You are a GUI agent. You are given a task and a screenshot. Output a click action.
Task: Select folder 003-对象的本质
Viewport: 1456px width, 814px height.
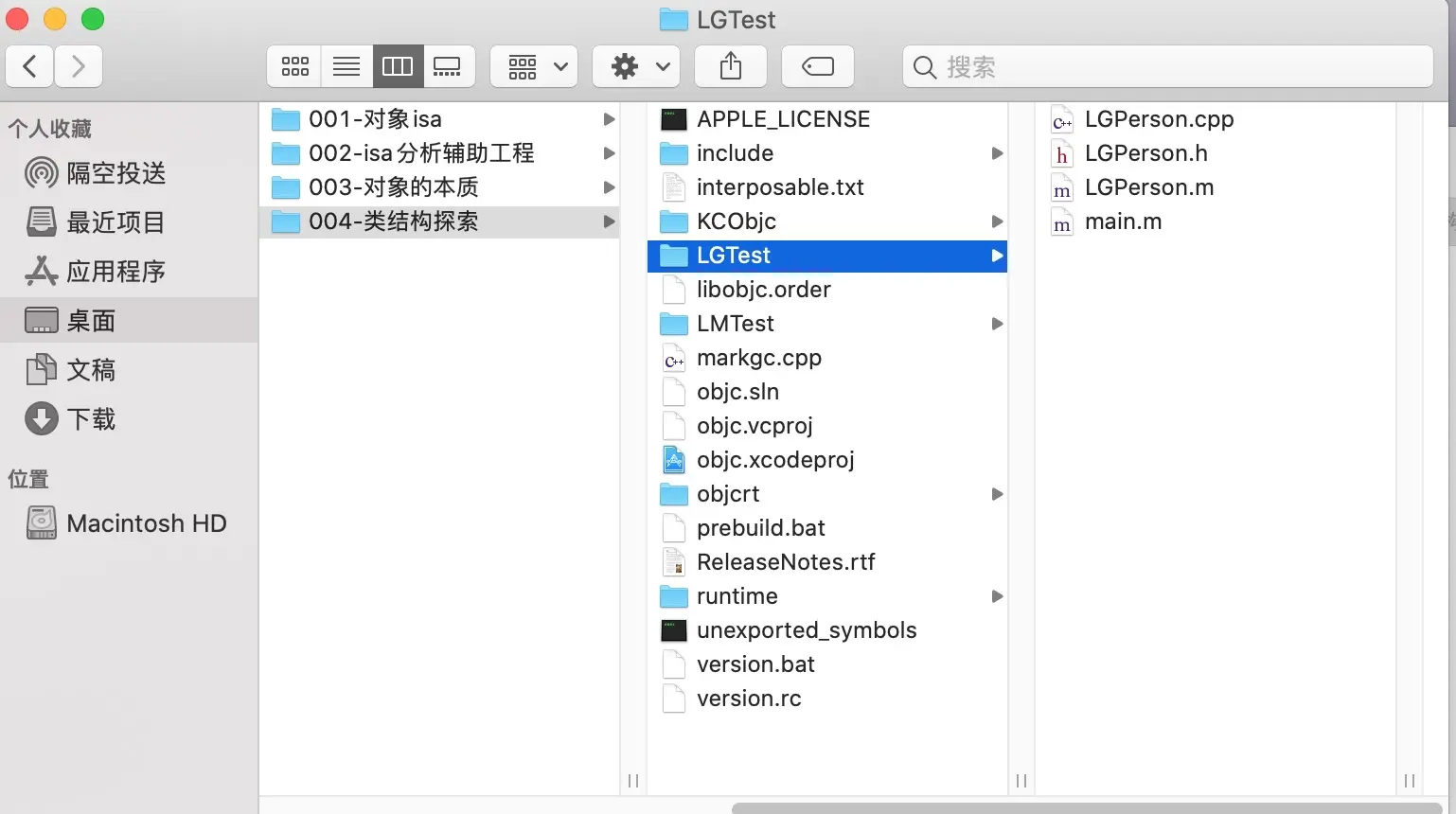[x=439, y=187]
